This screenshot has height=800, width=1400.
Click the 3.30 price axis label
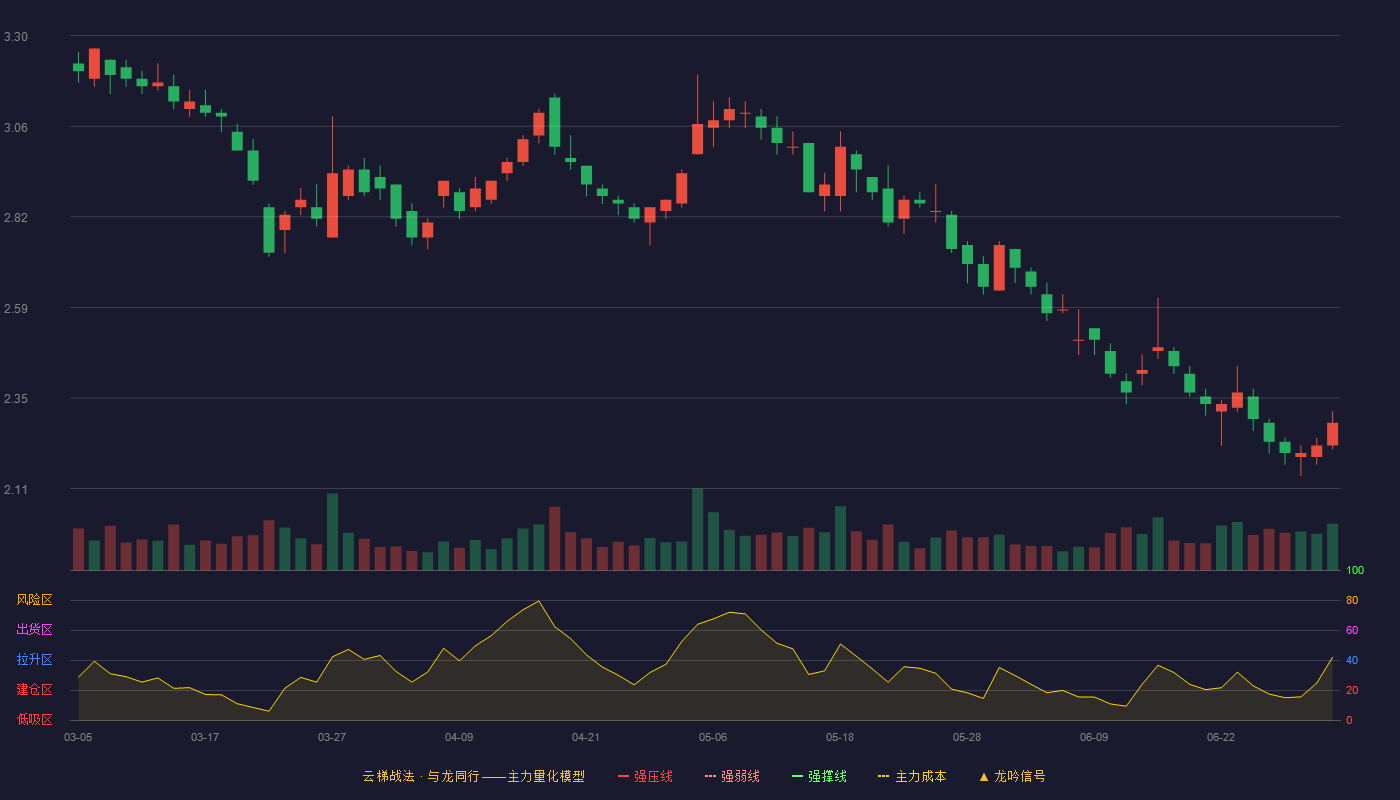tap(16, 37)
